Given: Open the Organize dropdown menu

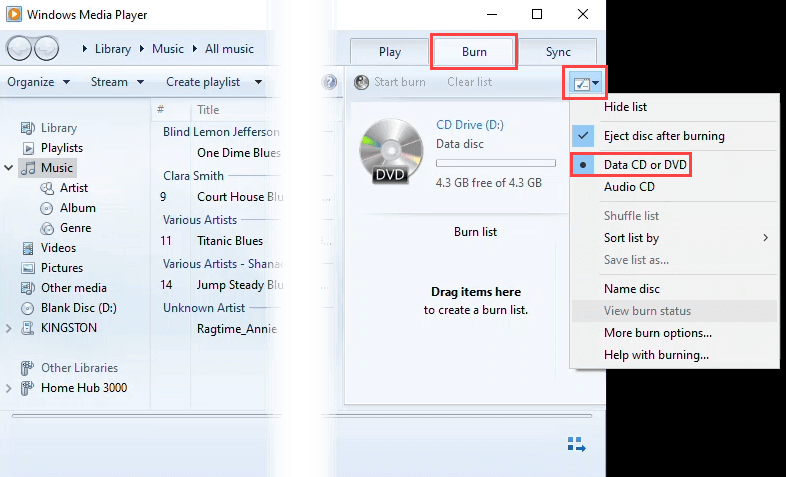Looking at the screenshot, I should coord(39,82).
